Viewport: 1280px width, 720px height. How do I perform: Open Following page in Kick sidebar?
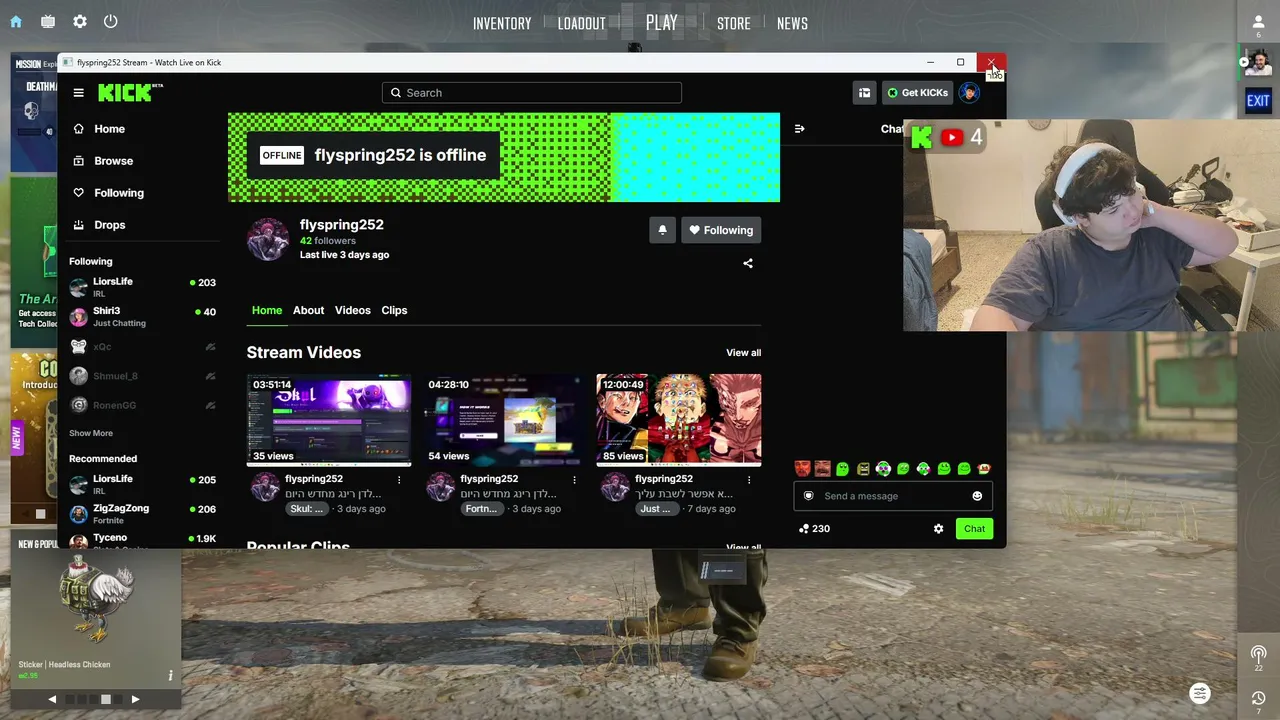[x=109, y=193]
